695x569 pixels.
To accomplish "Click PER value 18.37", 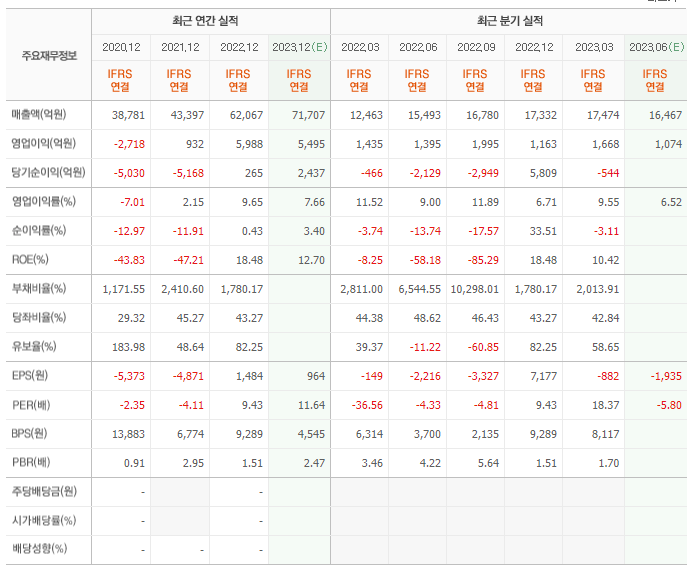I will (605, 405).
